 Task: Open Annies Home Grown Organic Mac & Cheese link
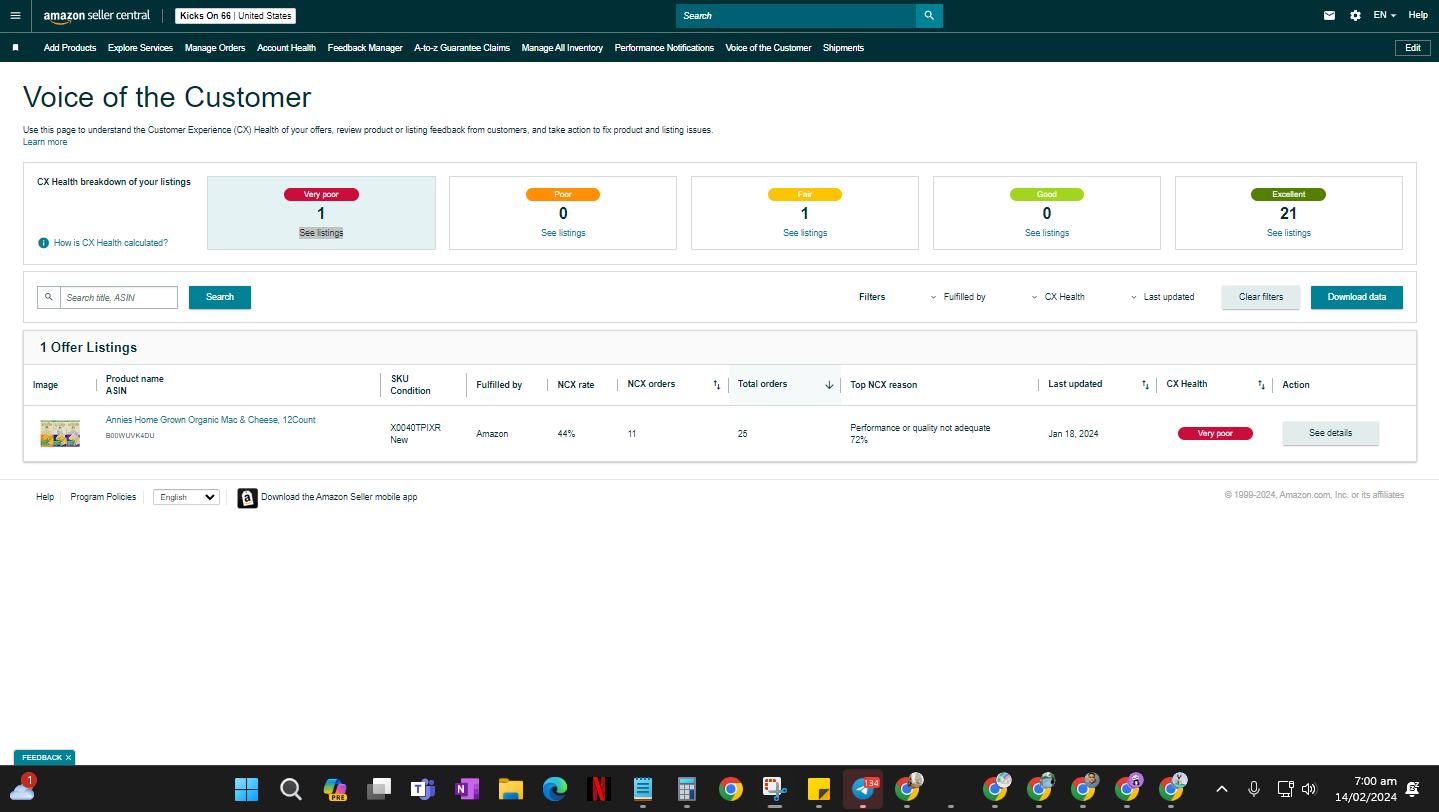click(211, 420)
